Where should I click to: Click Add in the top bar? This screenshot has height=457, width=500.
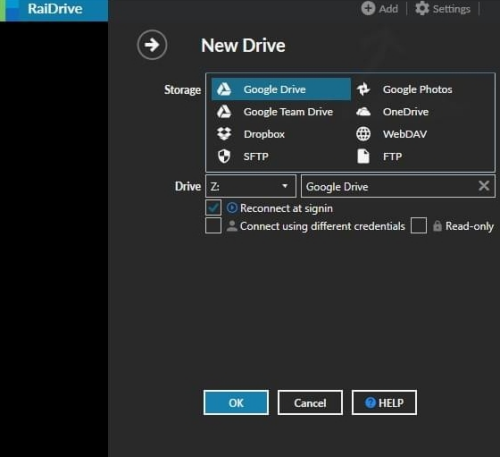(x=380, y=8)
